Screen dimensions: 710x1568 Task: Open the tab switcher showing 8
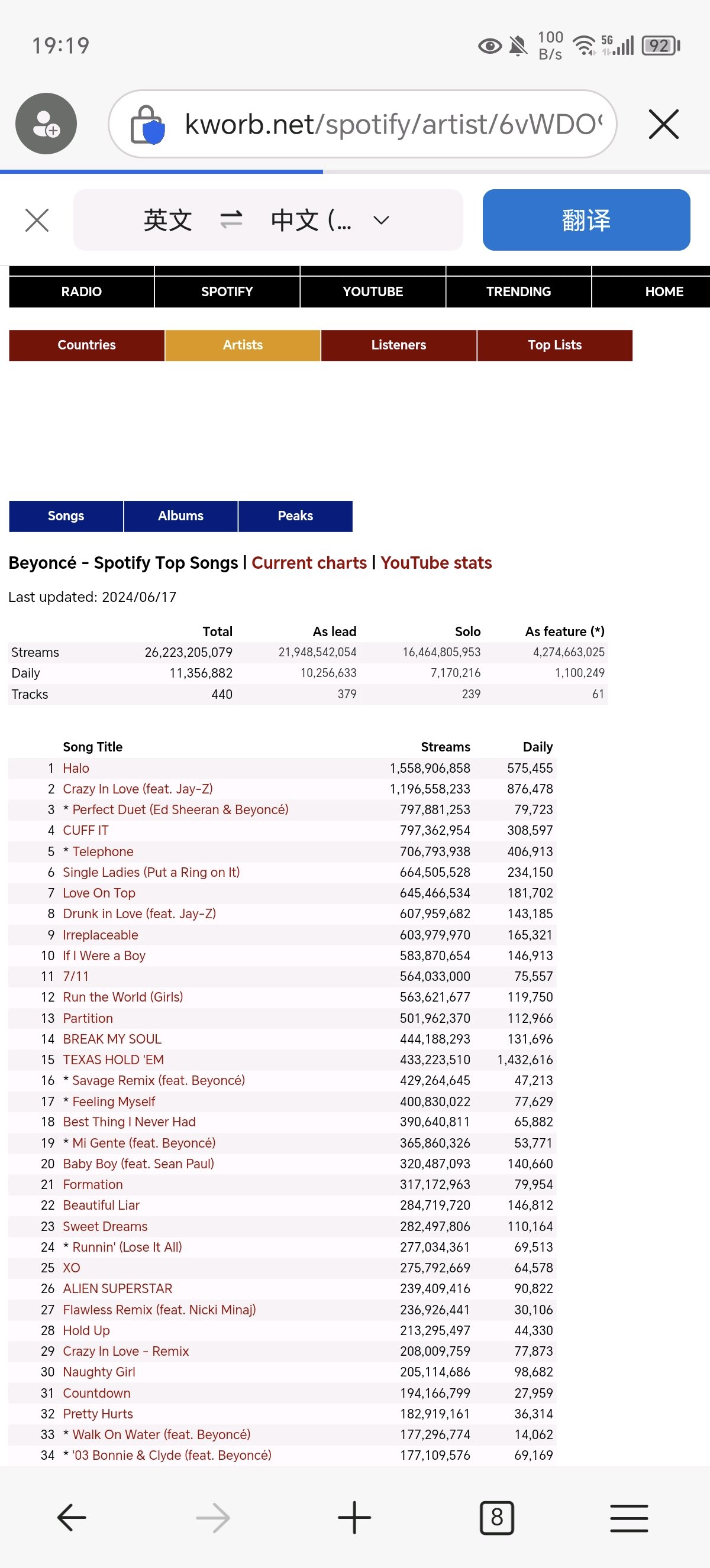pyautogui.click(x=497, y=1518)
